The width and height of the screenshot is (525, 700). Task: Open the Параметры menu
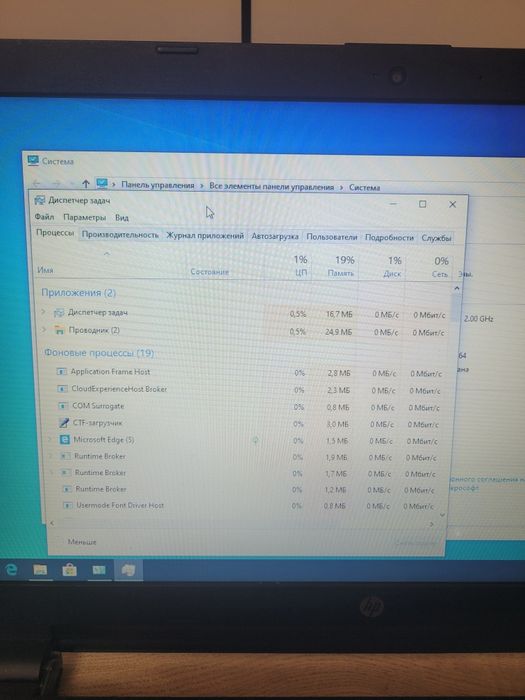tap(84, 217)
